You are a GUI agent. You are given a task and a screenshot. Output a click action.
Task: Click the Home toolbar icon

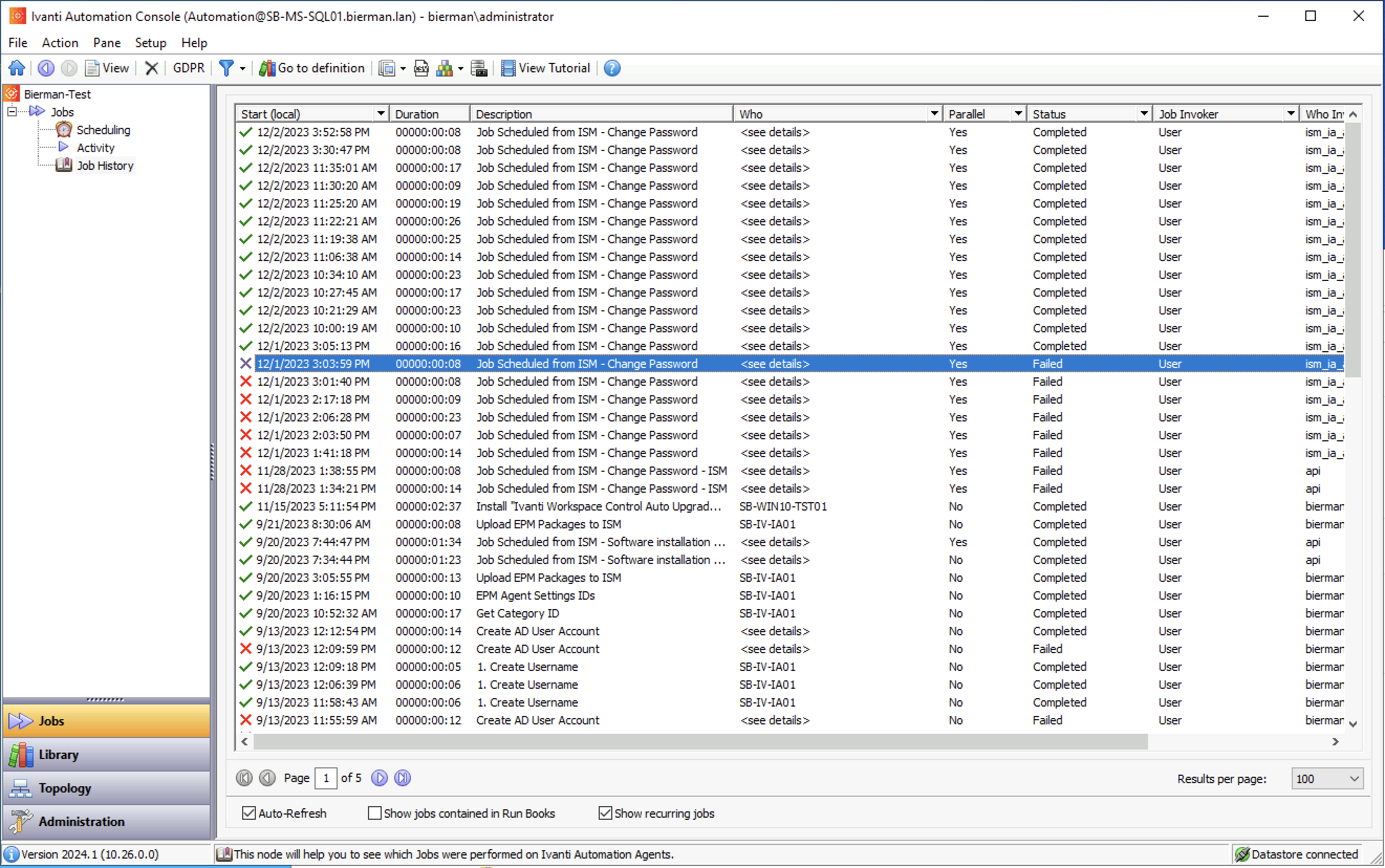click(x=17, y=68)
